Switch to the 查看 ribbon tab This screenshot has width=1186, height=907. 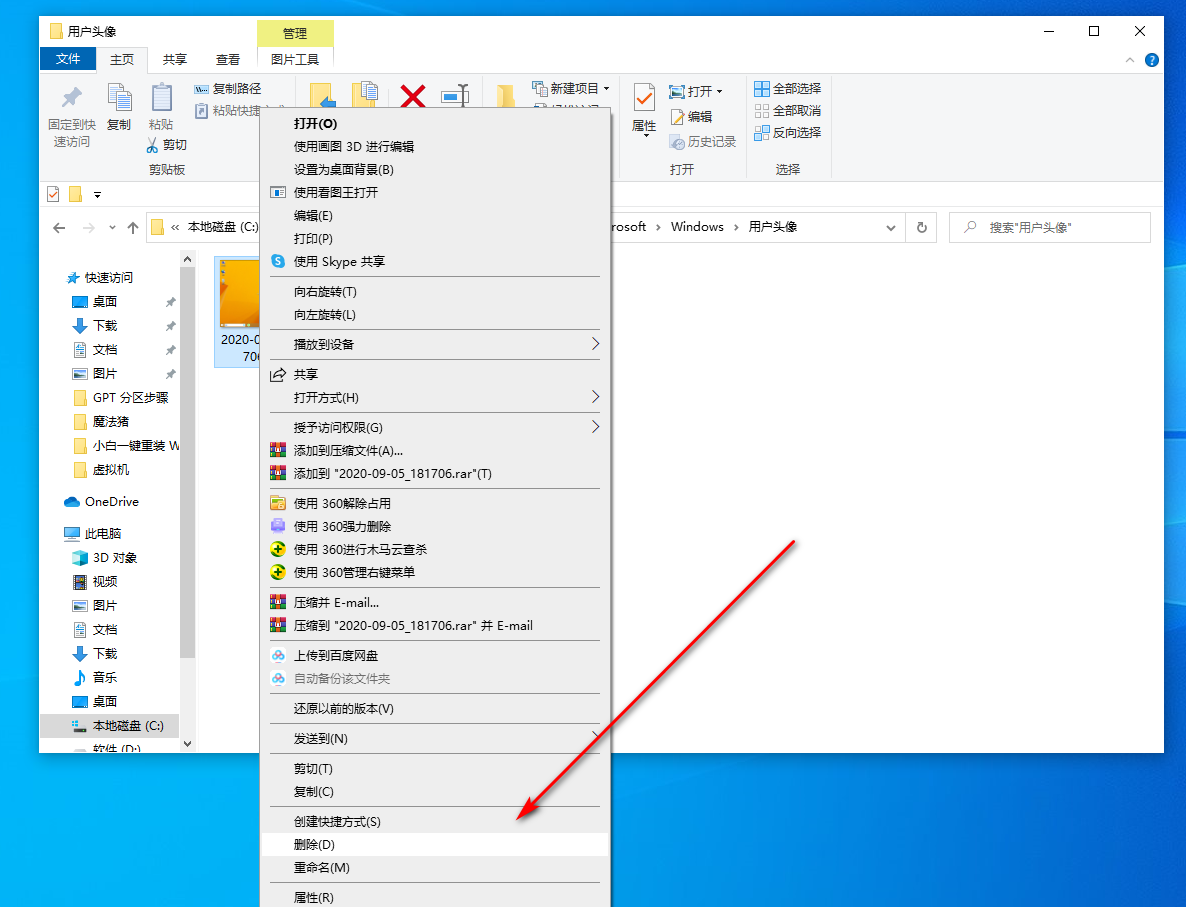pyautogui.click(x=227, y=59)
